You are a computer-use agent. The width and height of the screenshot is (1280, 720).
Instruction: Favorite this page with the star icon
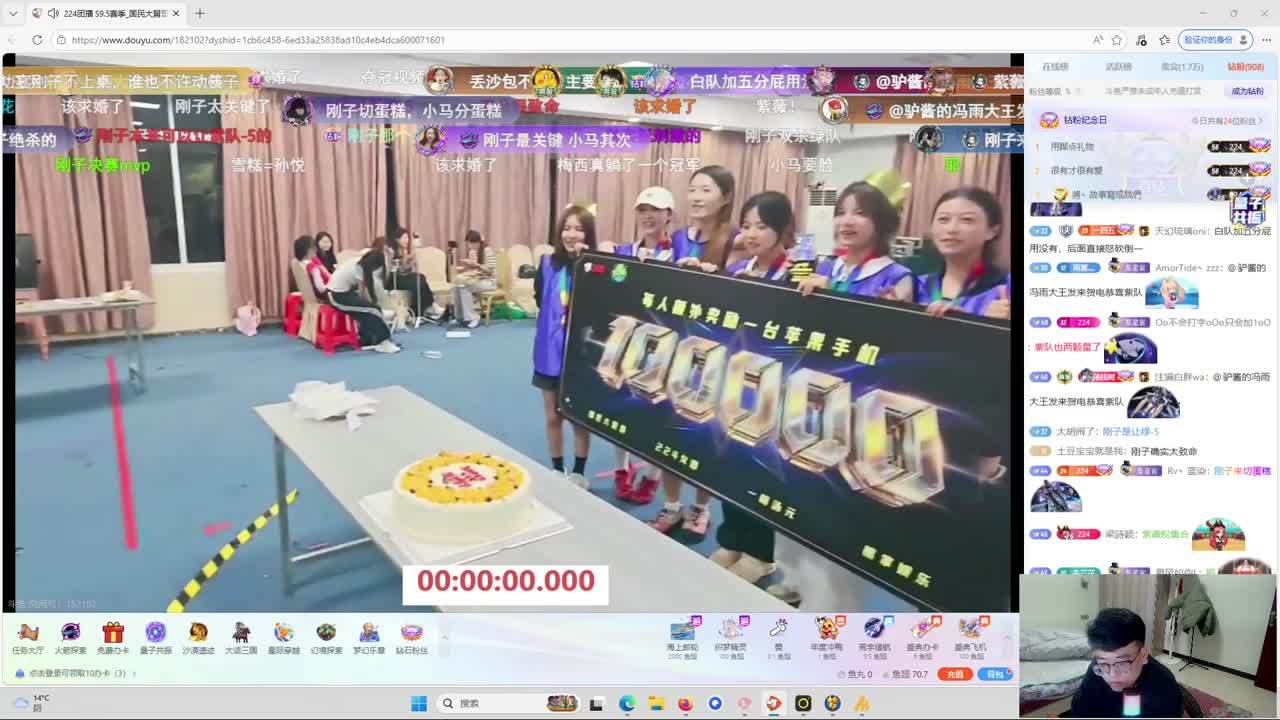pyautogui.click(x=1117, y=40)
